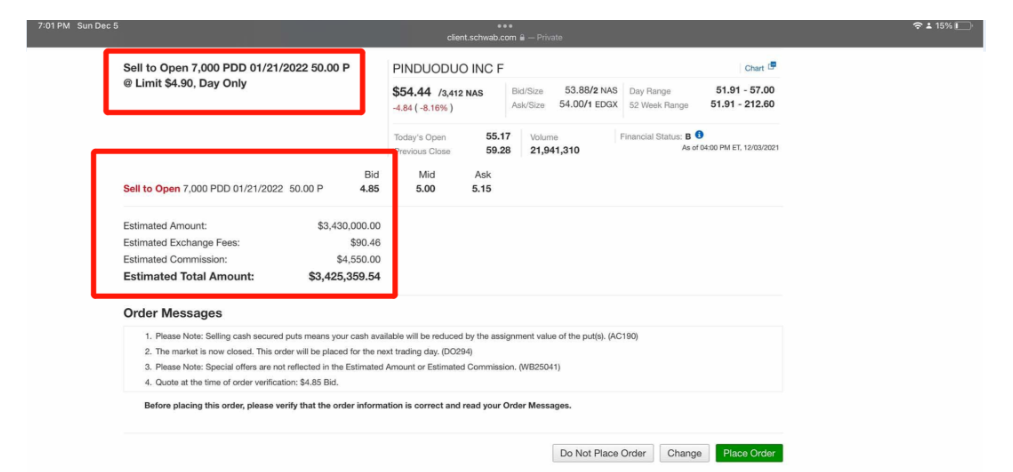
Task: Click Do Not Place Order button
Action: [603, 453]
